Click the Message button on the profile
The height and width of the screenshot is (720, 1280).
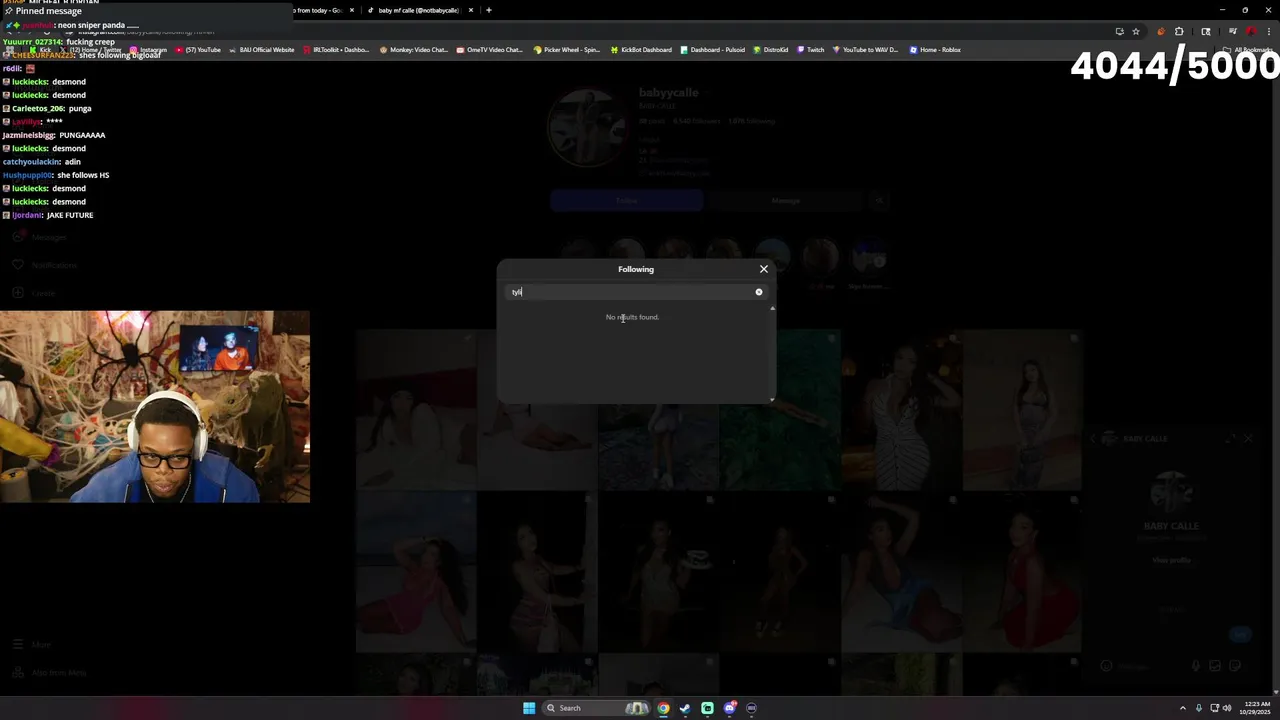pyautogui.click(x=785, y=201)
